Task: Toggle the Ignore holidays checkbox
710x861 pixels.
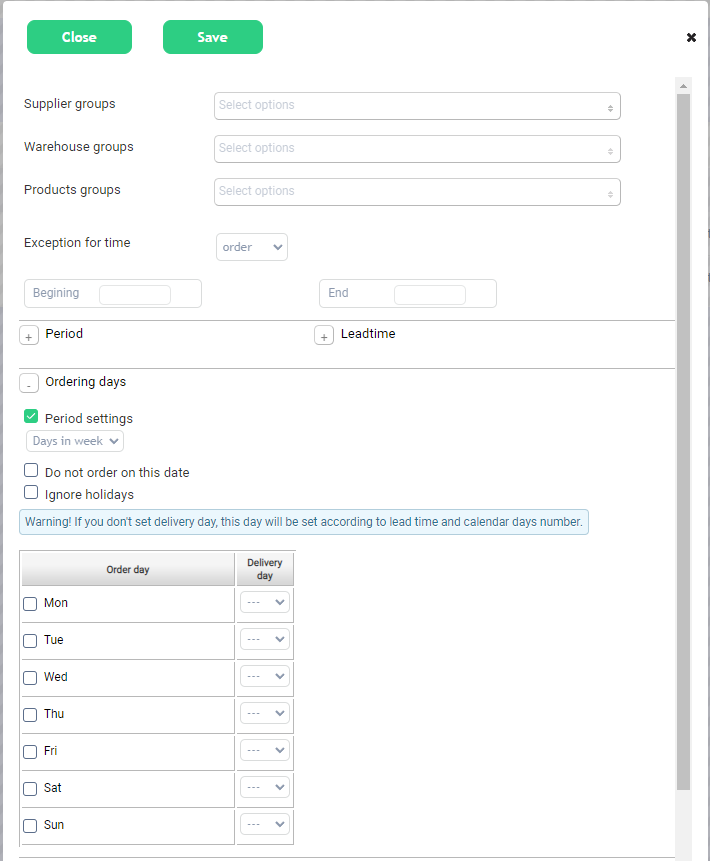Action: tap(31, 493)
